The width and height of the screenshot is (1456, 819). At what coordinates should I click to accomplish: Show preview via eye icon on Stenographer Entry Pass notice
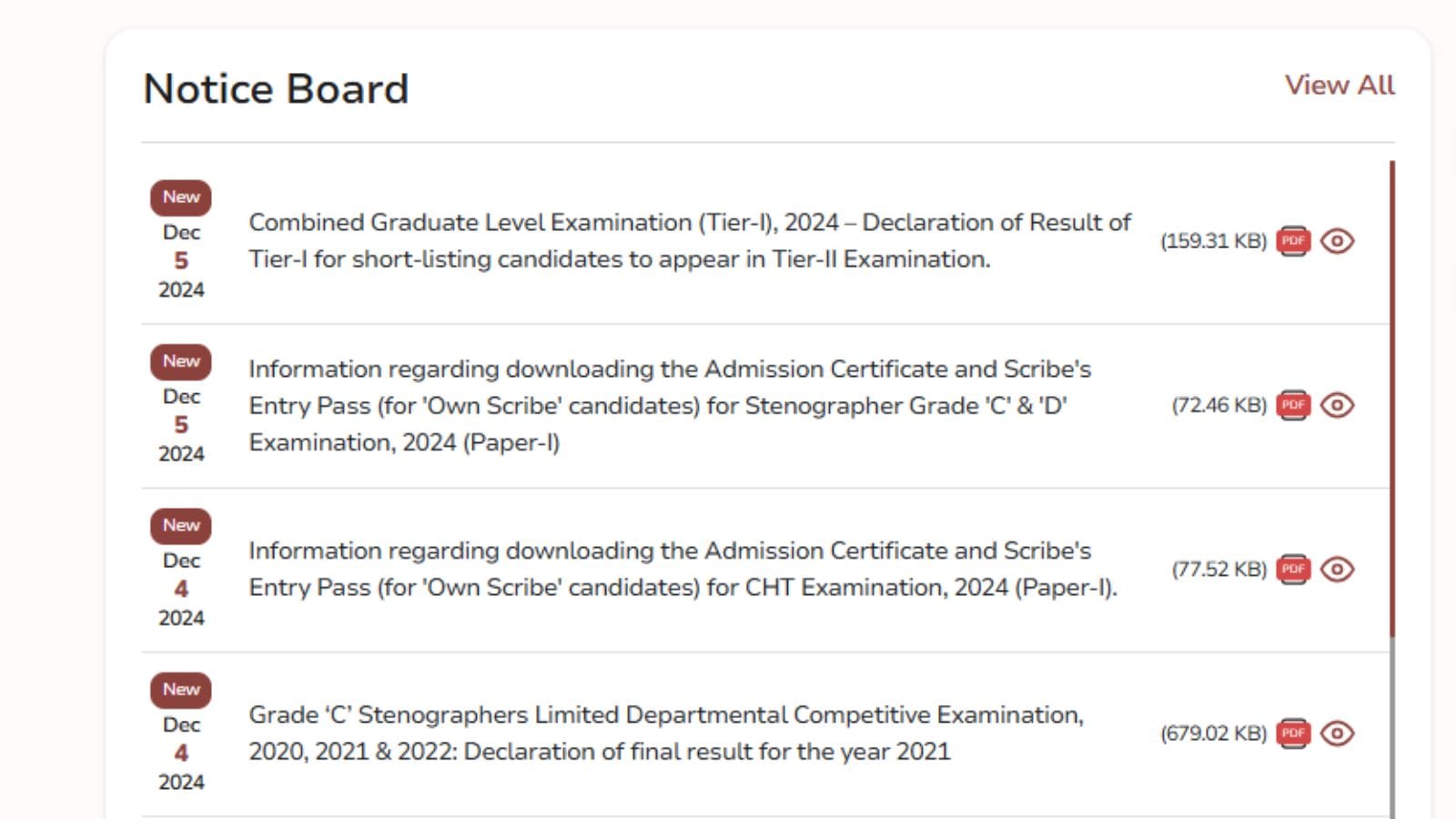click(1336, 406)
